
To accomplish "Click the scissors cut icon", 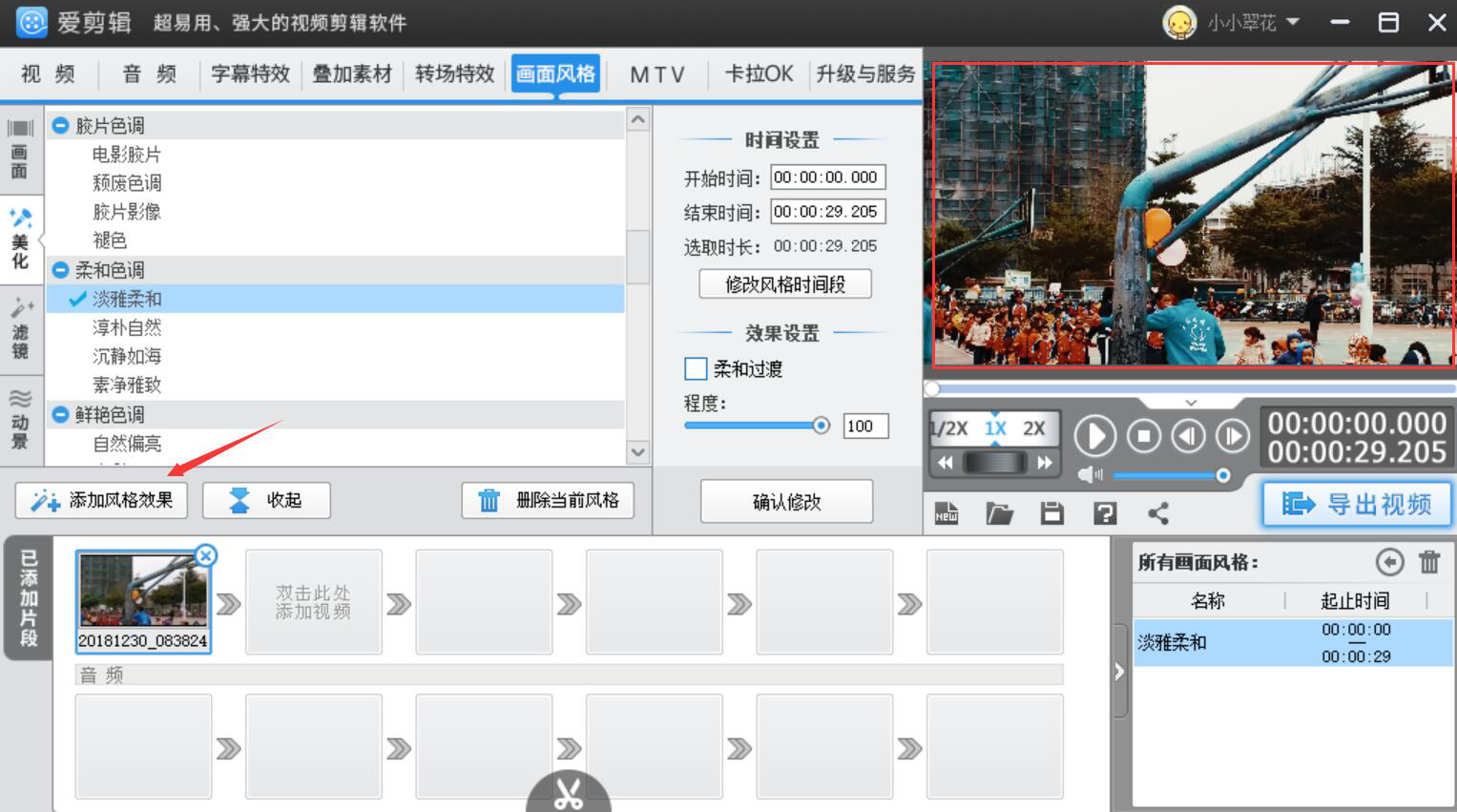I will coord(569,794).
